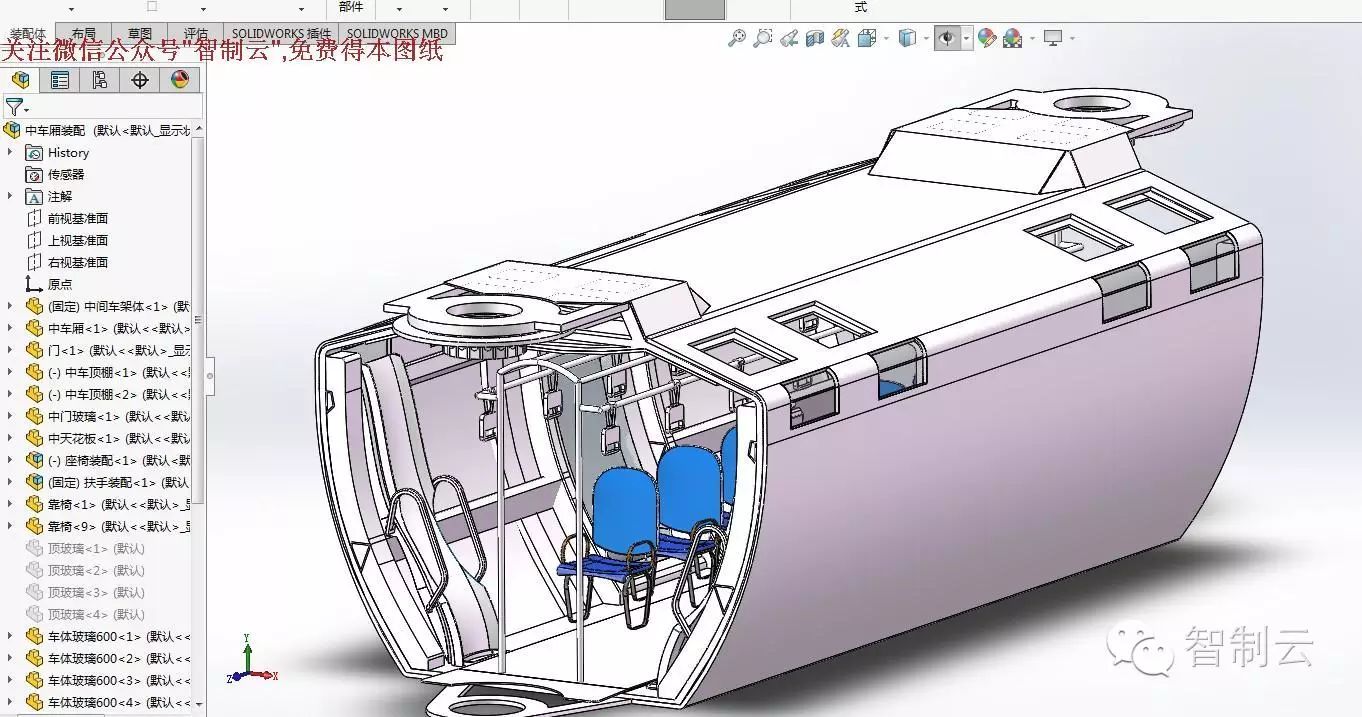Image resolution: width=1362 pixels, height=717 pixels.
Task: Click the tree scrollbar down arrow
Action: click(x=199, y=704)
